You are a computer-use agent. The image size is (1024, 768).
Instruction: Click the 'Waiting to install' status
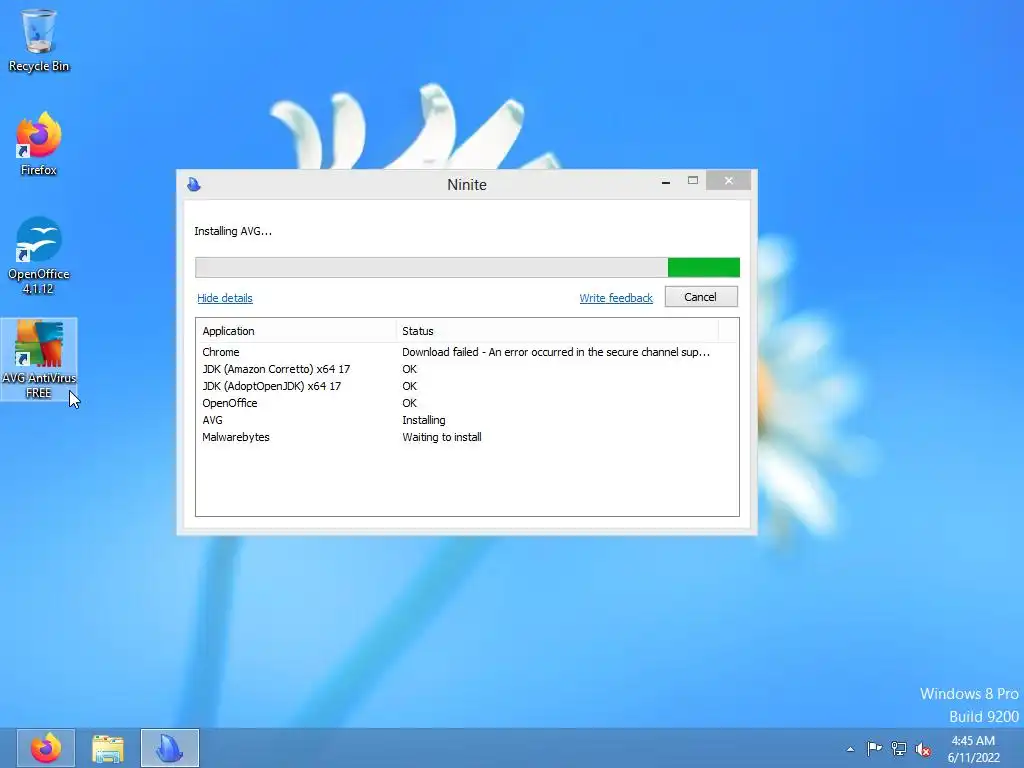coord(442,437)
